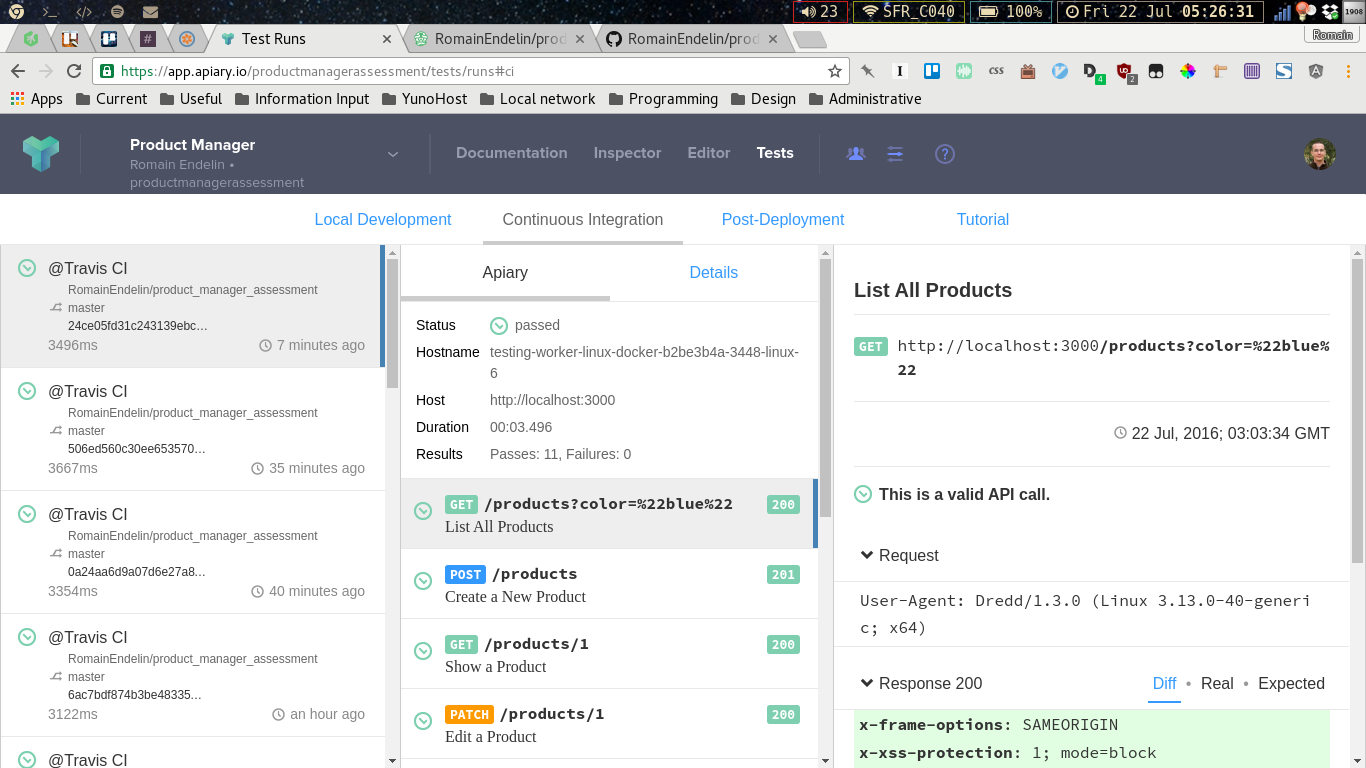The image size is (1366, 768).
Task: Select Travis CI run from an hour ago
Action: pos(192,675)
